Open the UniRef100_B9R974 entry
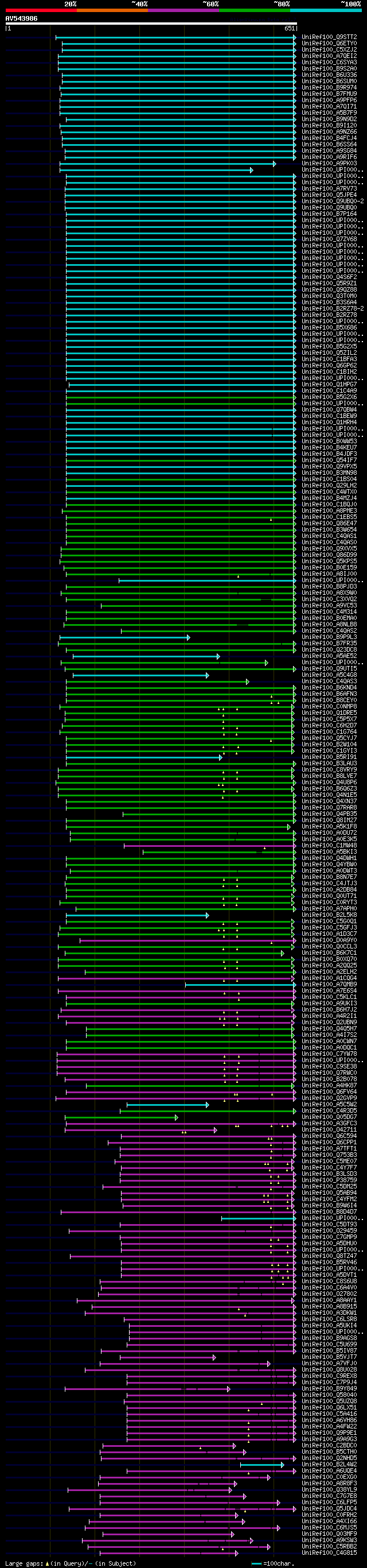This screenshot has width=367, height=1568. coord(329,88)
